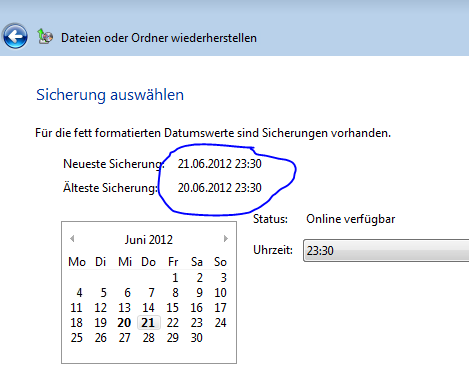
Task: Select day 25 in calendar
Action: [76, 338]
